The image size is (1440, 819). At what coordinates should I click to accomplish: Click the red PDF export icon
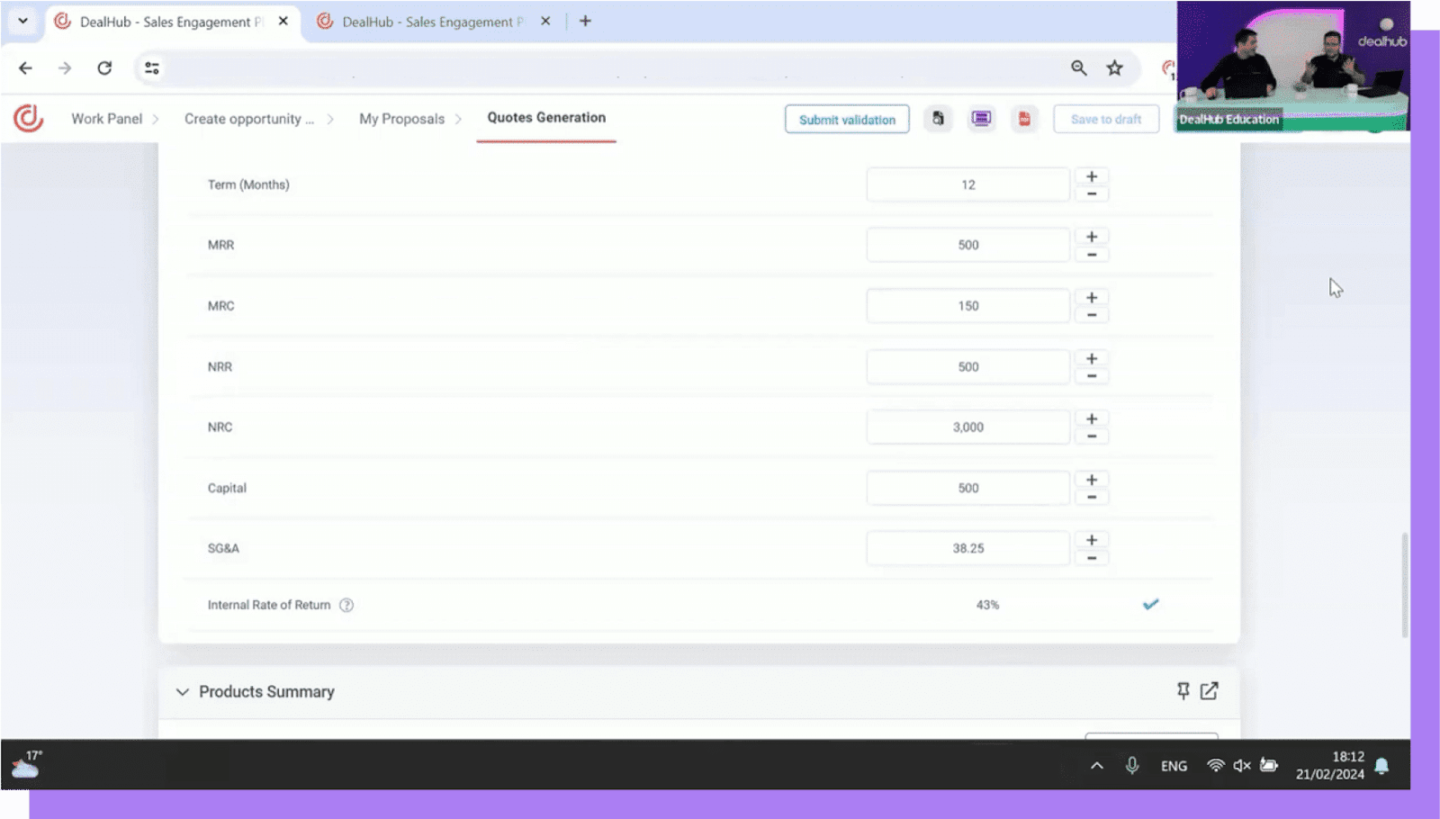[1024, 119]
